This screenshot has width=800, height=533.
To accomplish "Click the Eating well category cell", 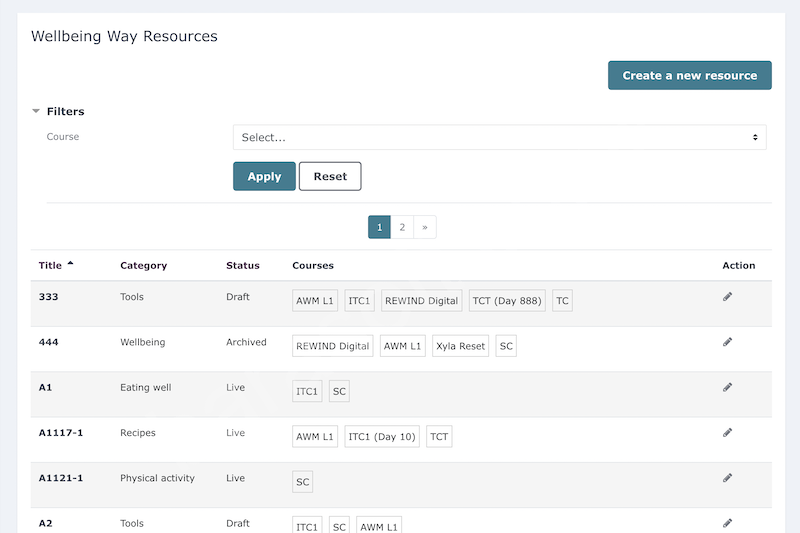I will [x=145, y=388].
